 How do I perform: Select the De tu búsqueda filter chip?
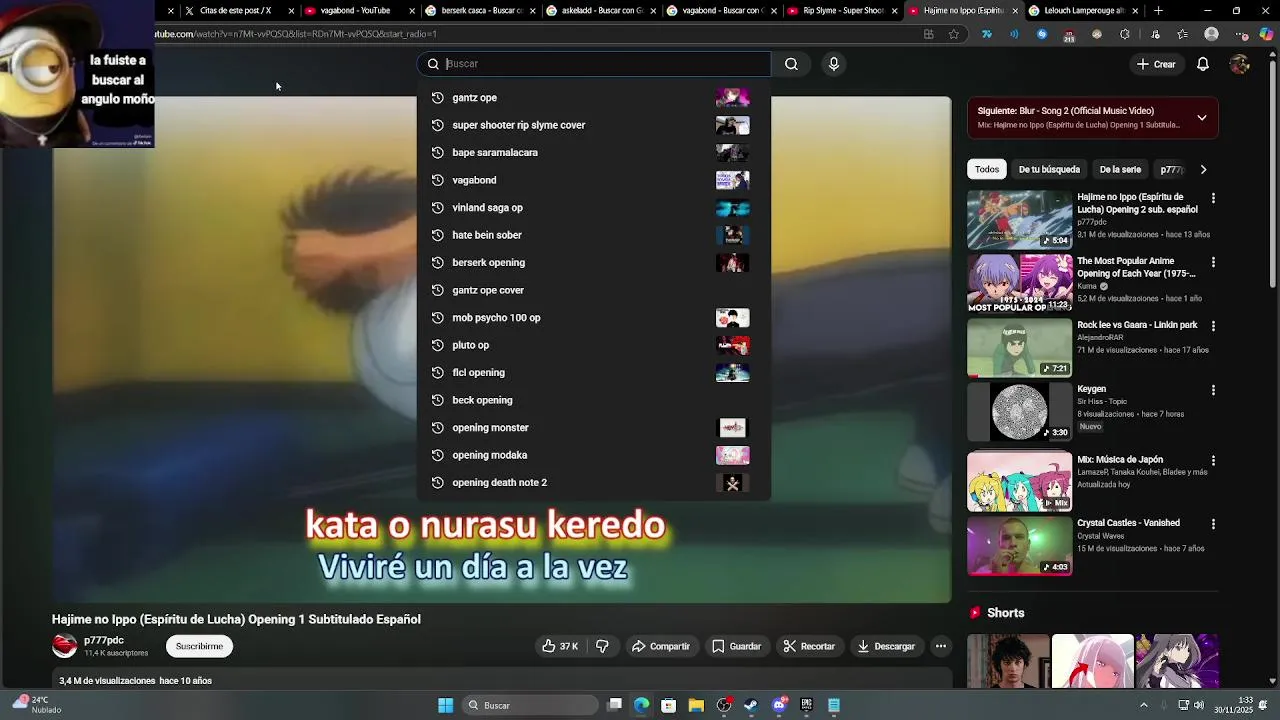click(1049, 170)
